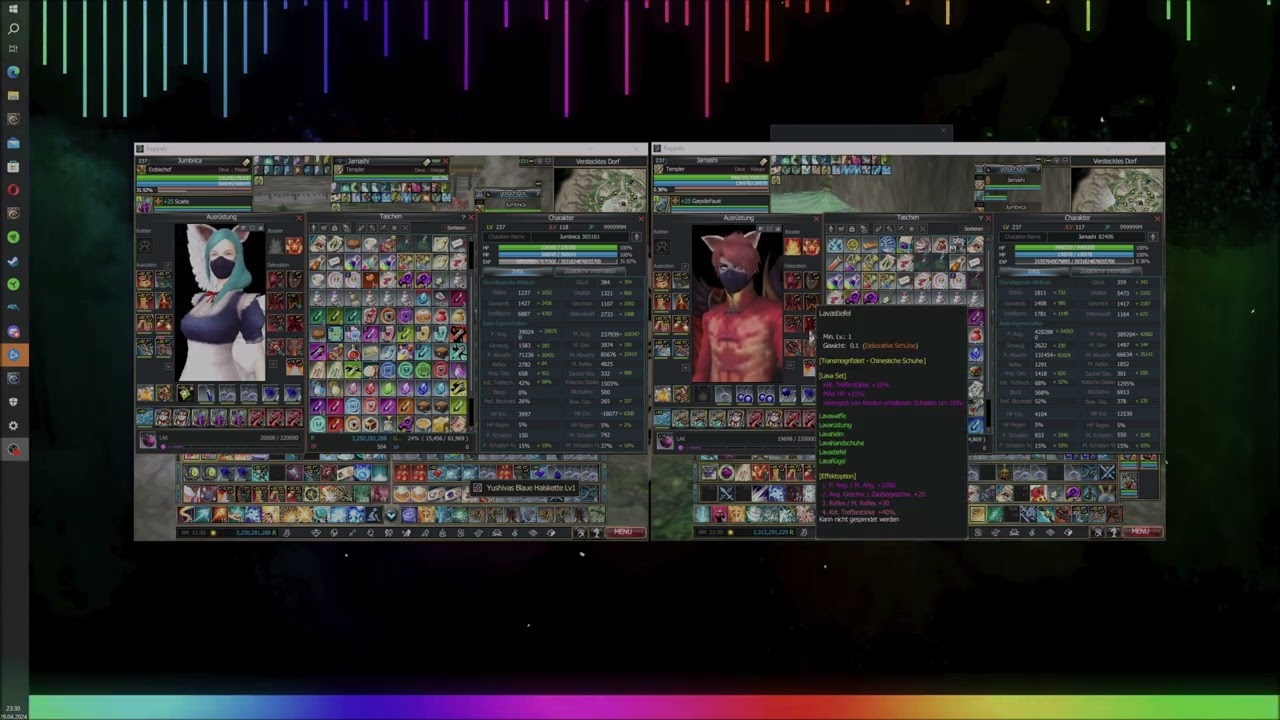The height and width of the screenshot is (720, 1280).
Task: Open the MENU button in Jumbrica's game window
Action: click(622, 532)
